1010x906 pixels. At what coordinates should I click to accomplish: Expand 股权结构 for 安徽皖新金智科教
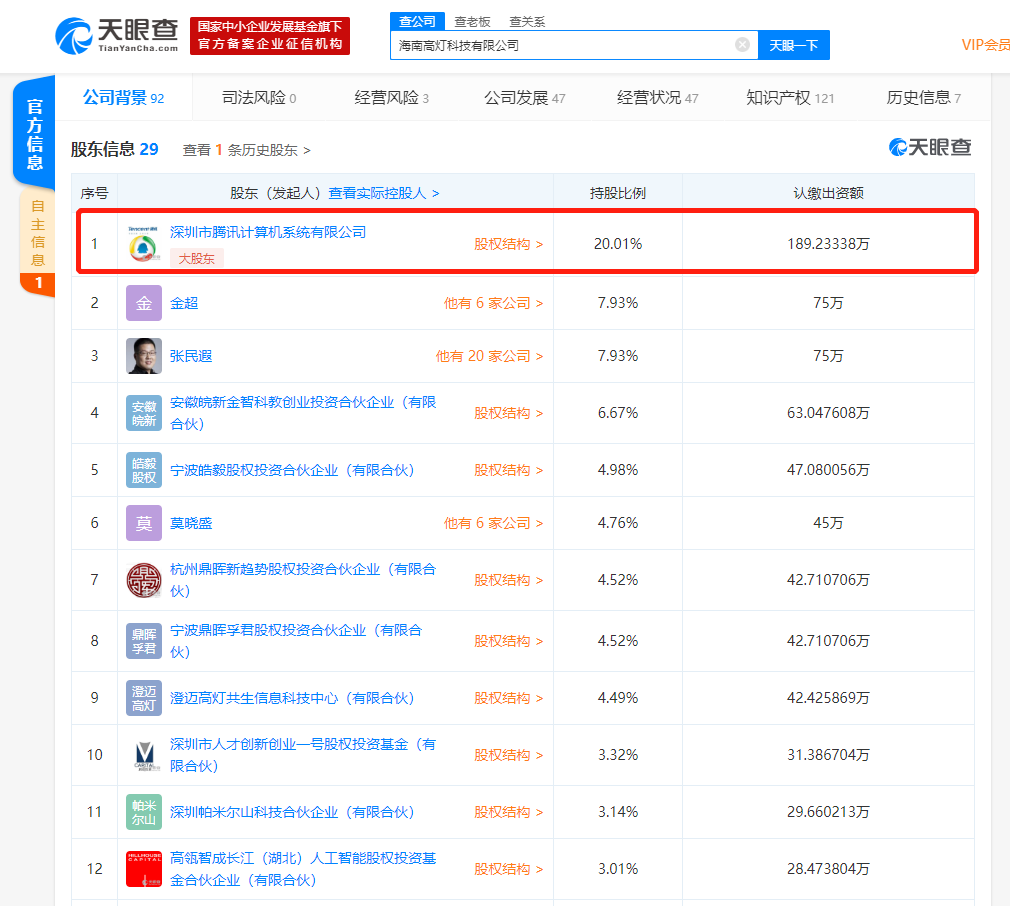[508, 413]
